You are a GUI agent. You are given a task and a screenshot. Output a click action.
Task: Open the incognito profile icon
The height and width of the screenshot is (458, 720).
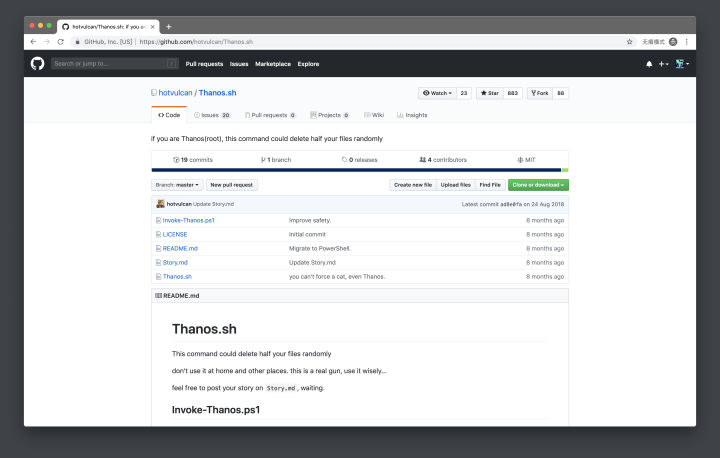click(673, 41)
